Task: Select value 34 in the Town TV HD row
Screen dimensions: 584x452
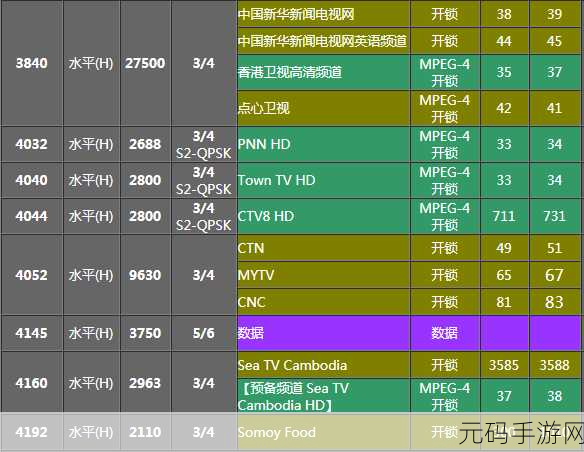Action: coord(554,180)
